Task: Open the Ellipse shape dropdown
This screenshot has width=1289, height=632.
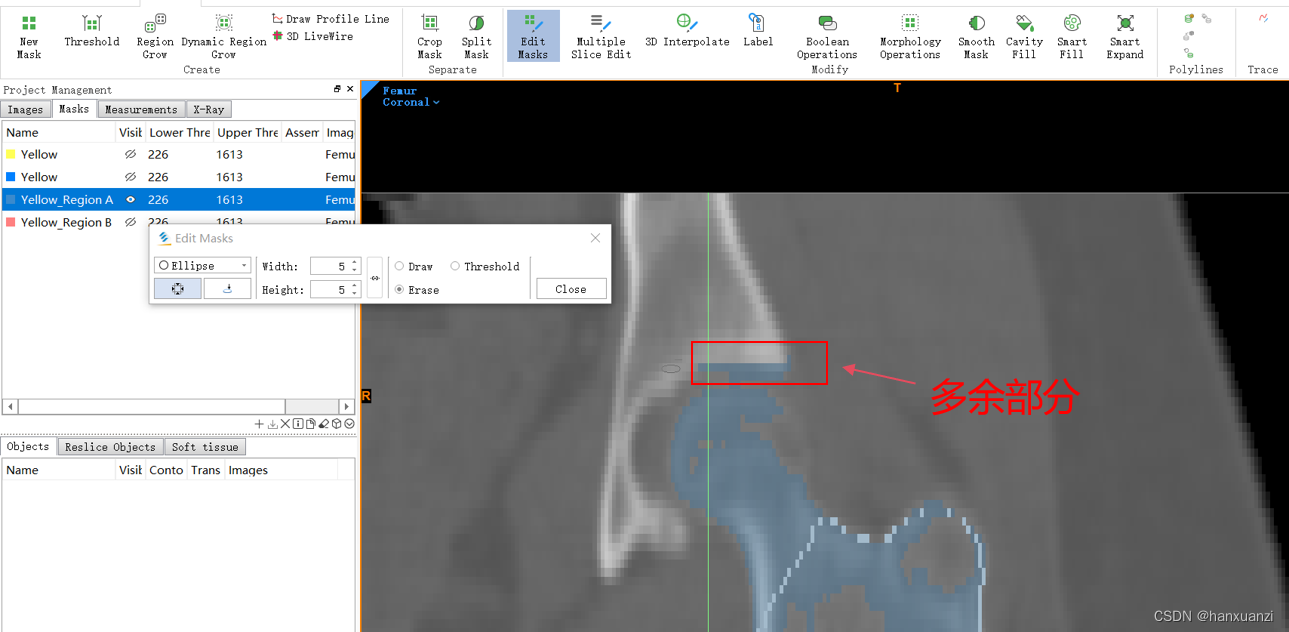Action: [x=203, y=266]
